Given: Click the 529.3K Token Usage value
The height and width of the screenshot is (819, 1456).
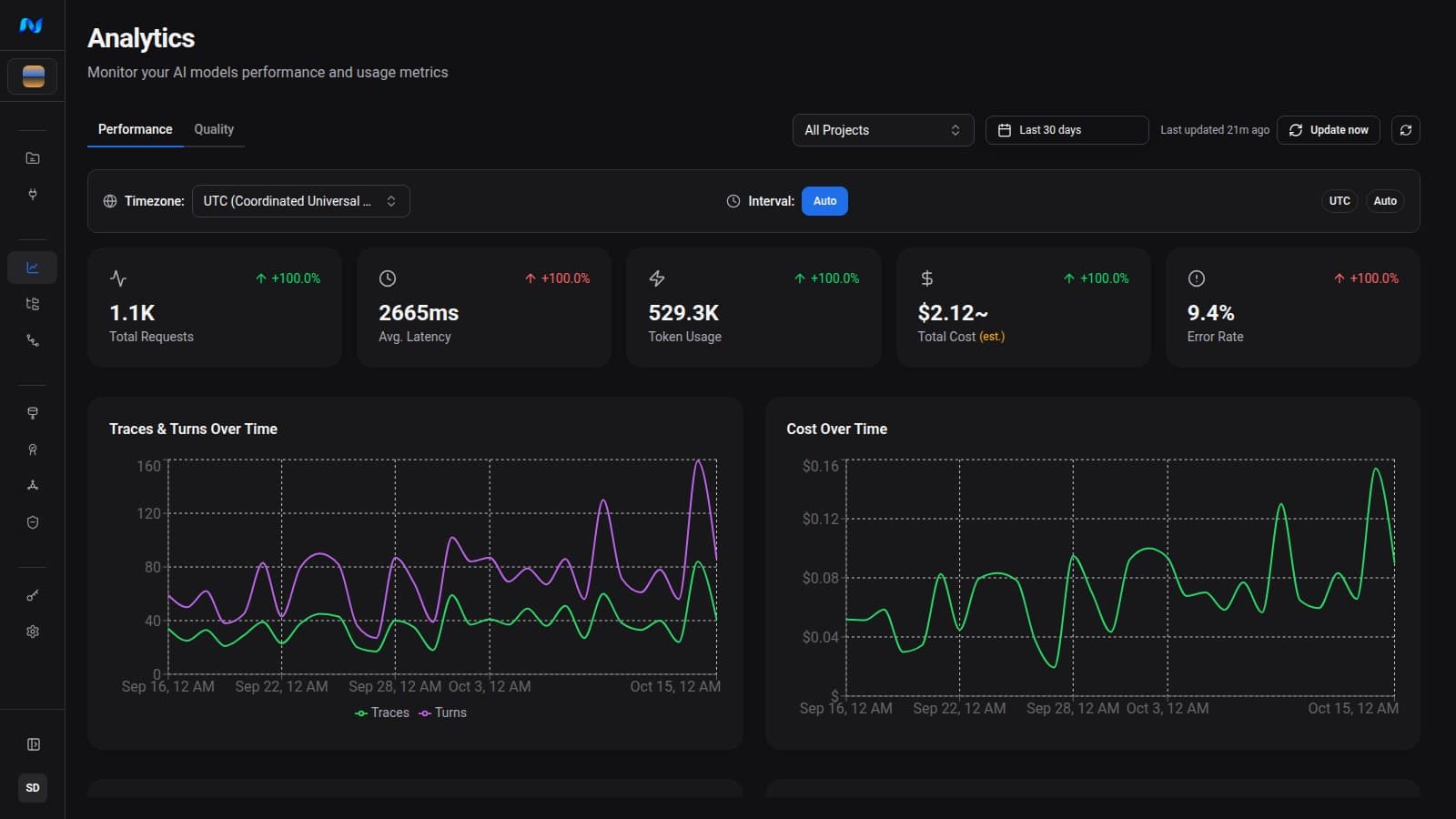Looking at the screenshot, I should (683, 313).
